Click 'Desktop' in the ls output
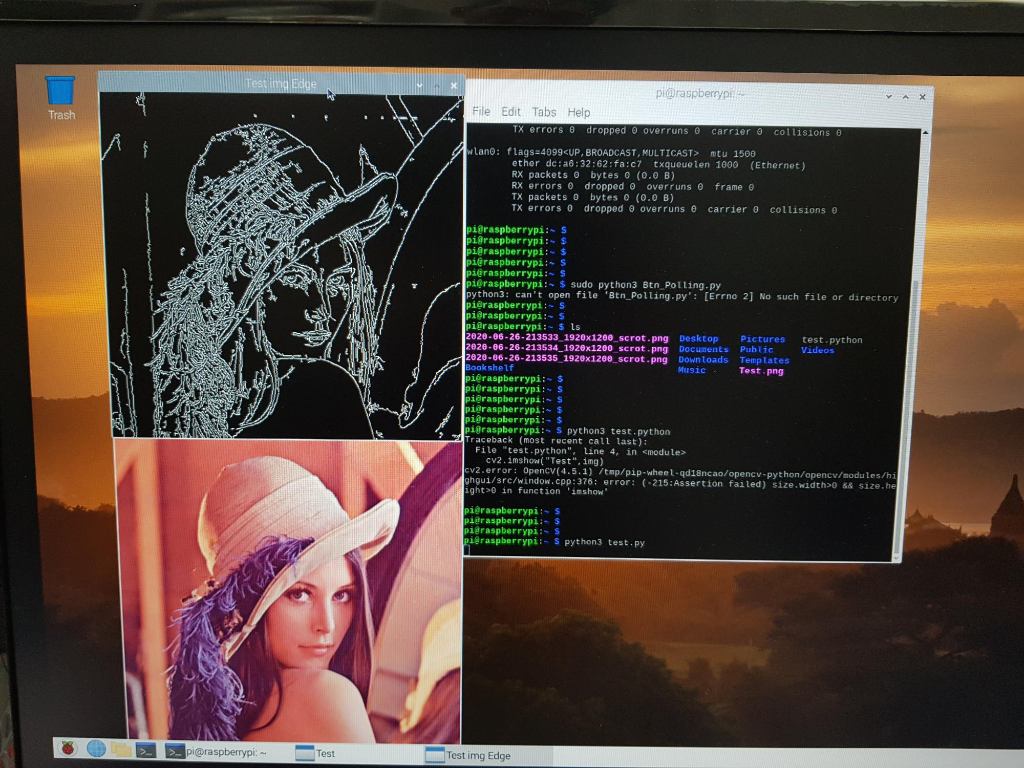The height and width of the screenshot is (768, 1024). click(698, 338)
